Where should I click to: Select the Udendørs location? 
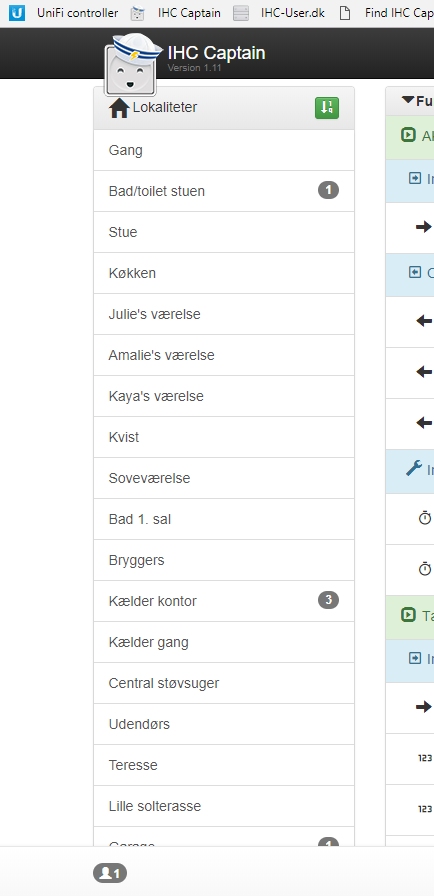point(224,724)
